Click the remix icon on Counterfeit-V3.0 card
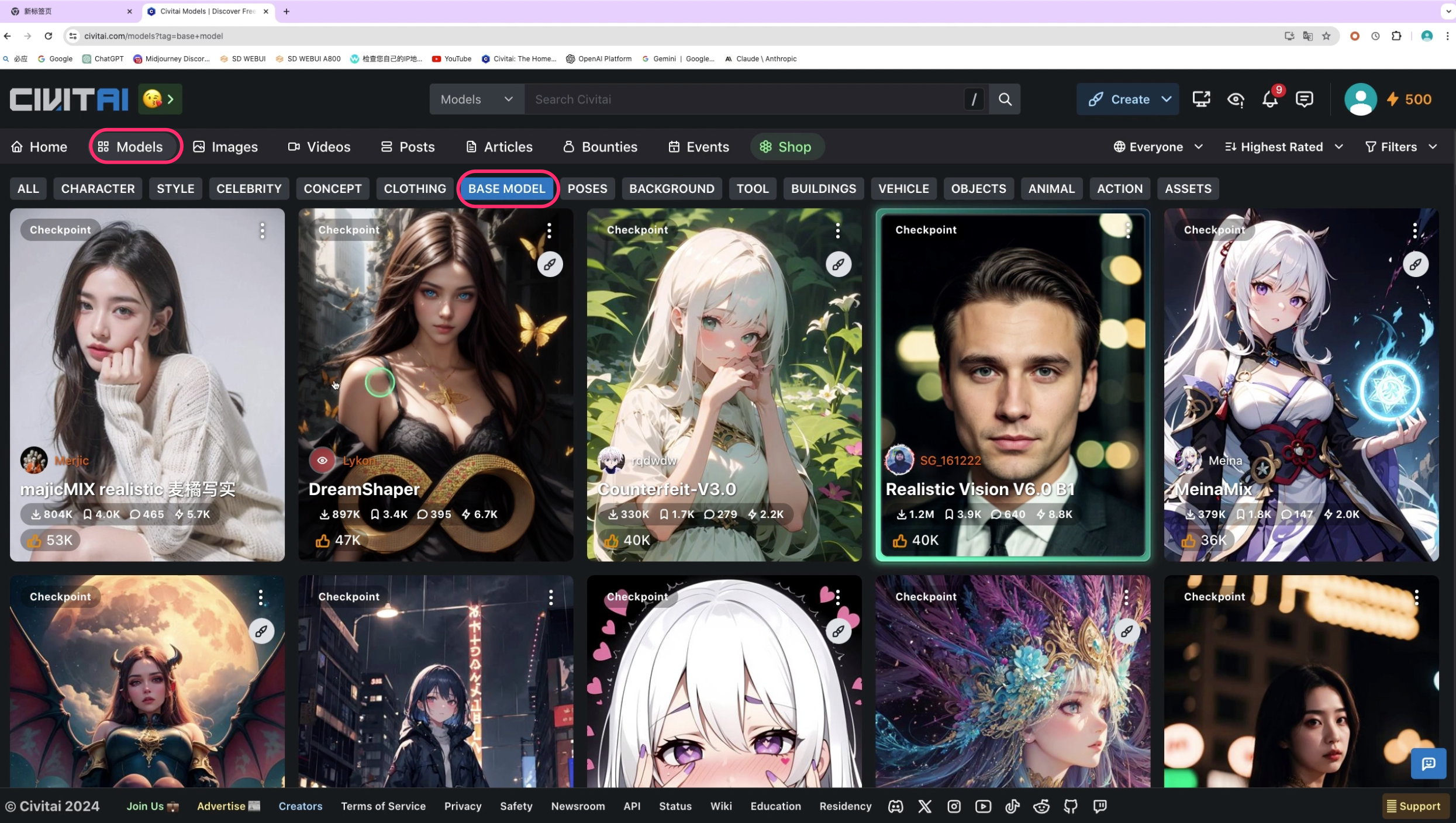Viewport: 1456px width, 823px height. pyautogui.click(x=838, y=264)
